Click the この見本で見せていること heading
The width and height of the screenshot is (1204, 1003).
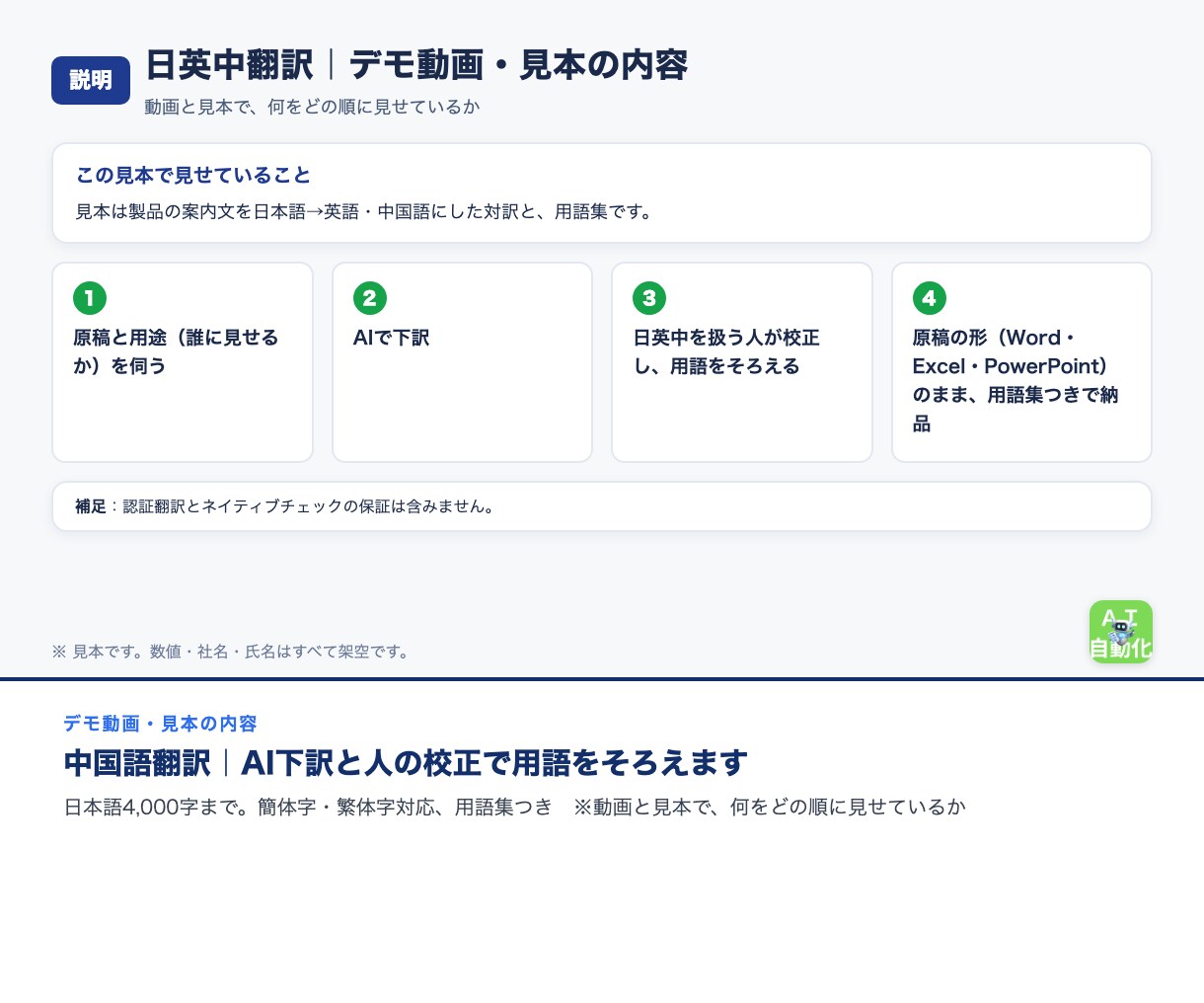pos(193,176)
